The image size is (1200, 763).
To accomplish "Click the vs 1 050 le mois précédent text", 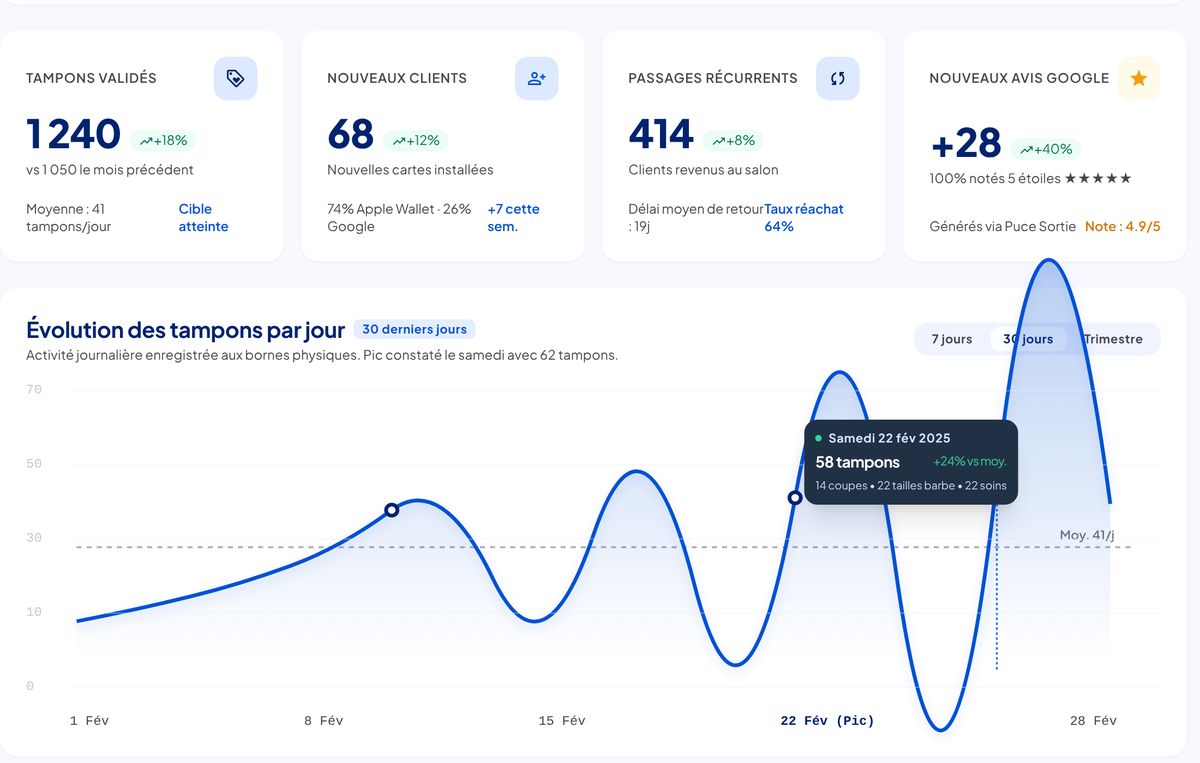I will pyautogui.click(x=110, y=170).
